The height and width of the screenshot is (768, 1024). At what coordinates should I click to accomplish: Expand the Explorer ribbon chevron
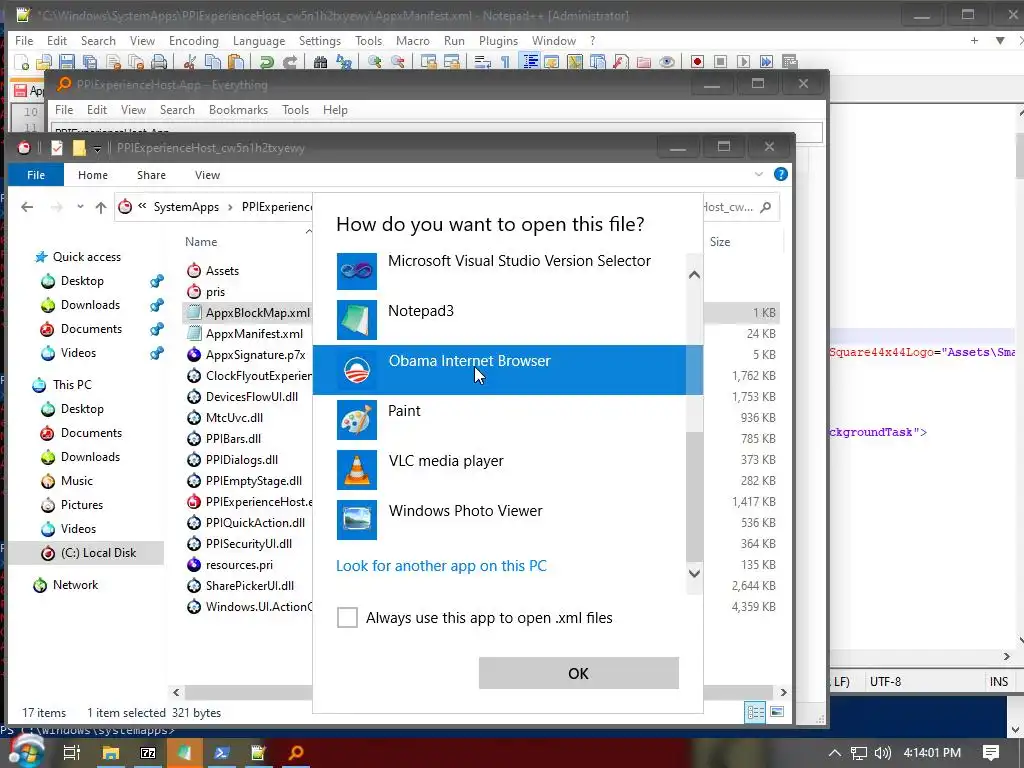point(758,174)
